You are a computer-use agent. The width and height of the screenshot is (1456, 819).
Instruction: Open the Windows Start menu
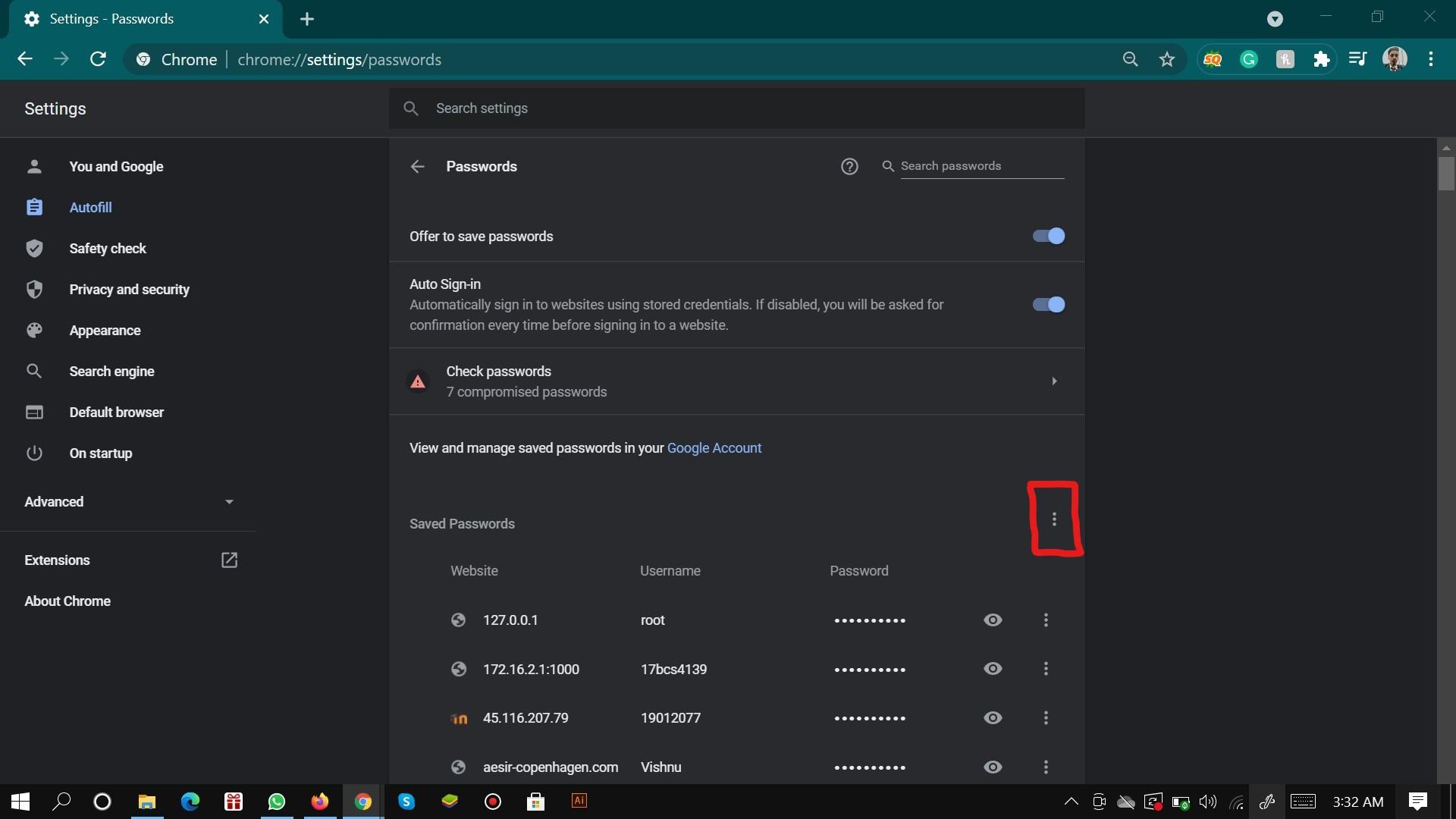click(20, 802)
